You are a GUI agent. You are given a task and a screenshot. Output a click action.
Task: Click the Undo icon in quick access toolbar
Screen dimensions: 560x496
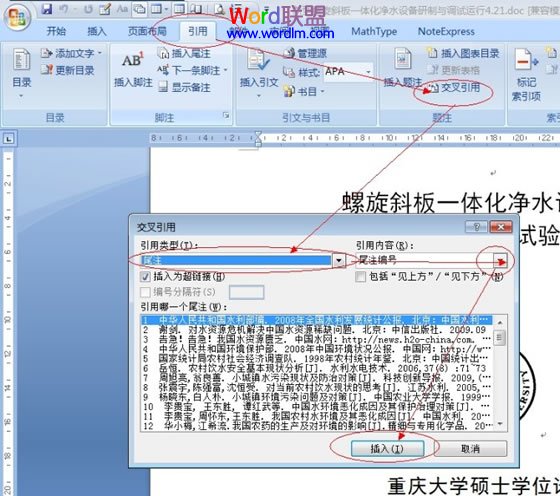tap(64, 9)
